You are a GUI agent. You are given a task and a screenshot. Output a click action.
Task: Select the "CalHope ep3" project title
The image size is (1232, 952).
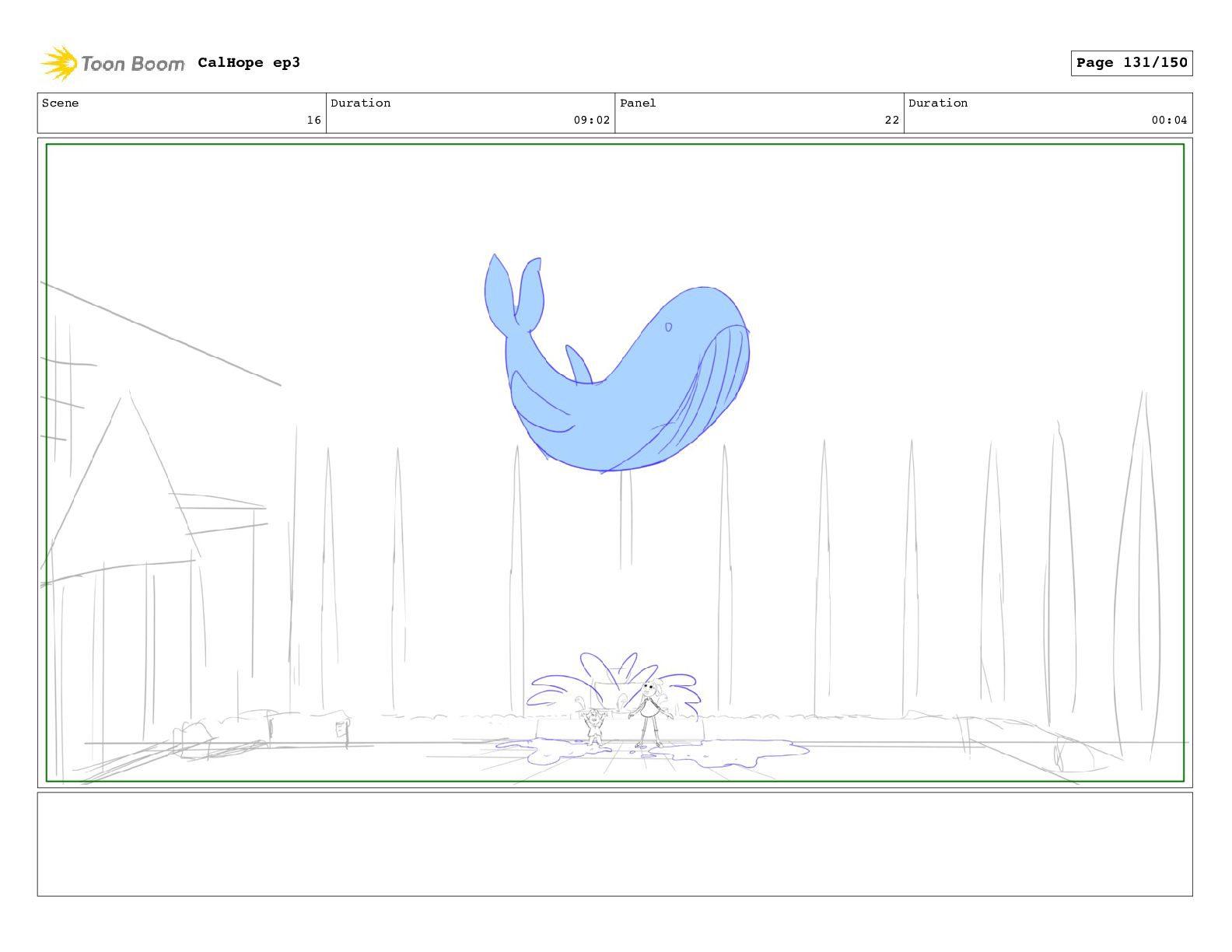(249, 63)
